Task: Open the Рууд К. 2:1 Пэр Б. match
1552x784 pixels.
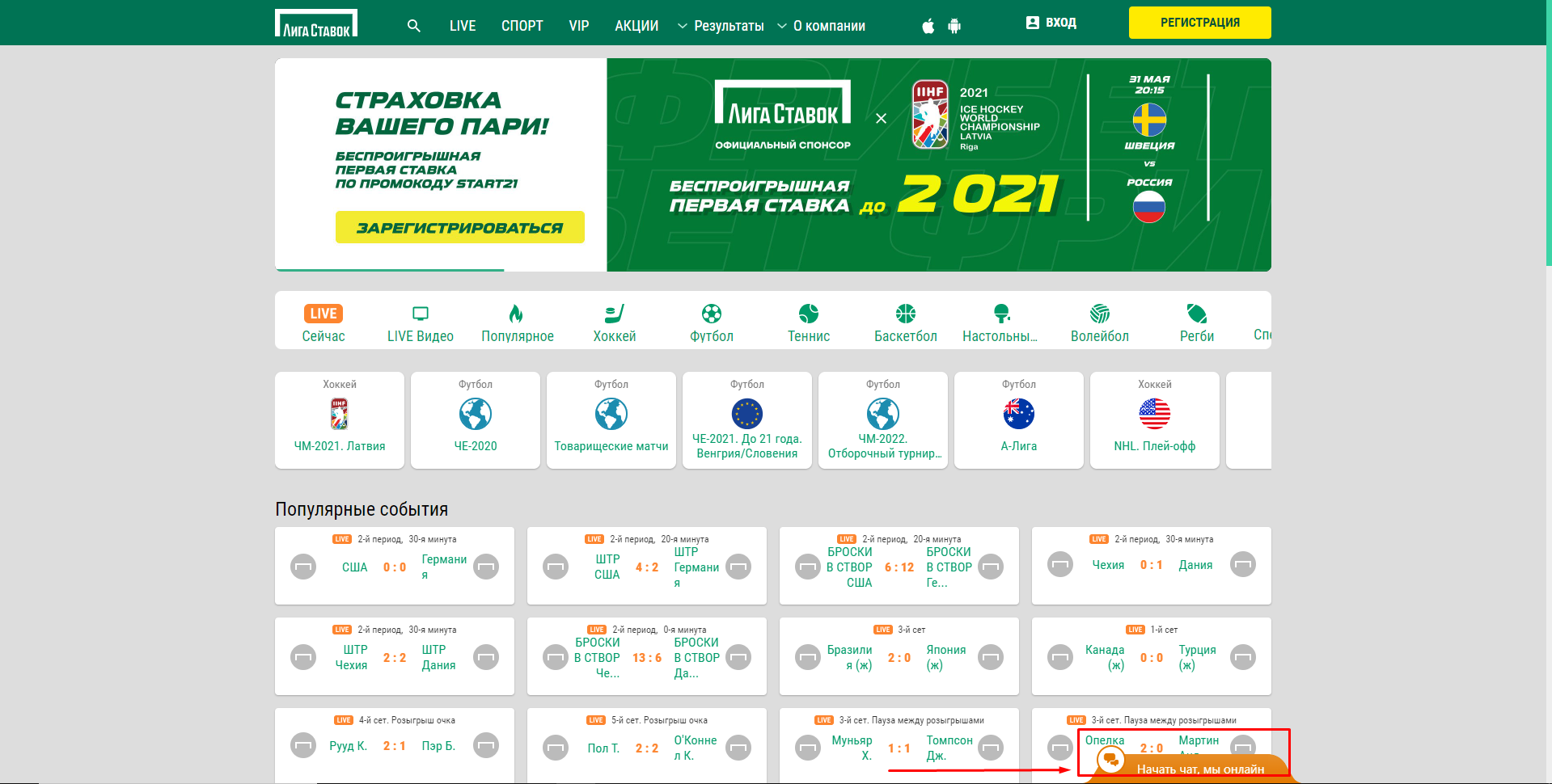Action: coord(395,746)
